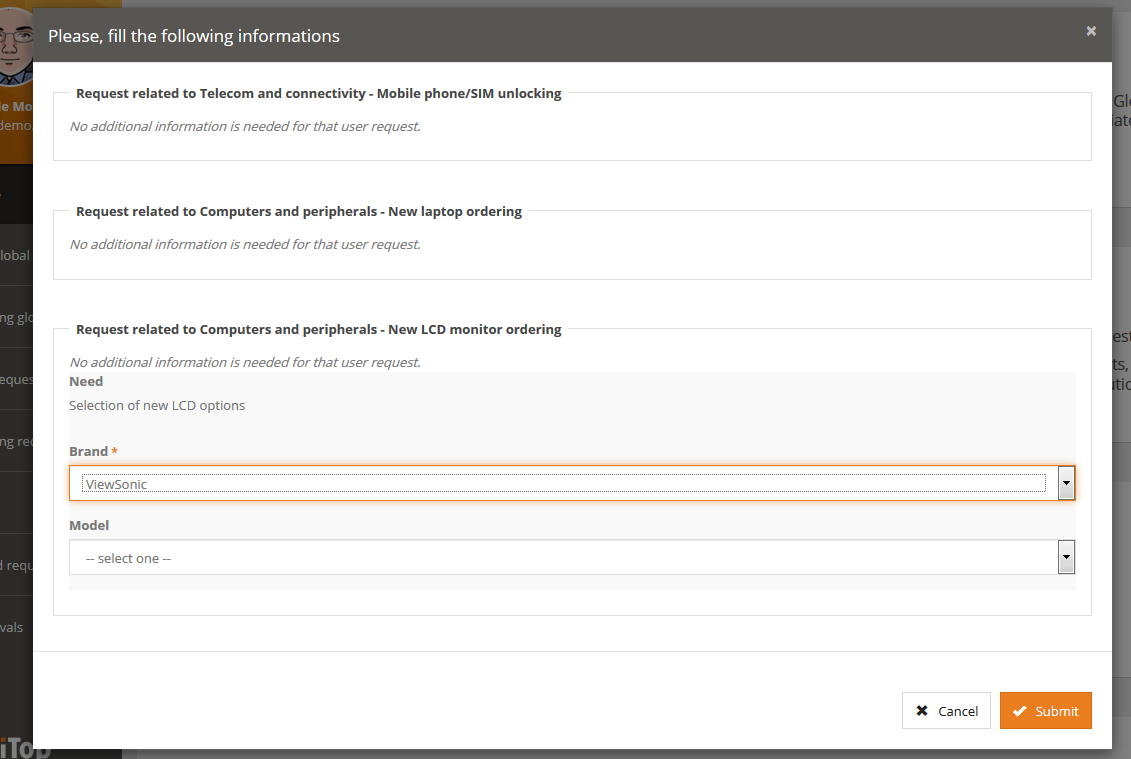Expand the Brand dropdown arrow
This screenshot has height=759, width=1131.
coord(1066,483)
